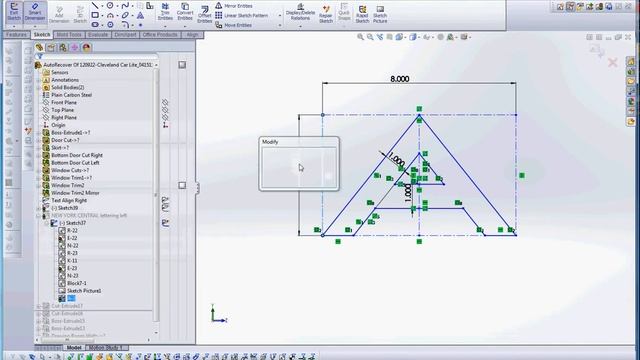Open Circle tool dropdown arrow

pyautogui.click(x=117, y=6)
